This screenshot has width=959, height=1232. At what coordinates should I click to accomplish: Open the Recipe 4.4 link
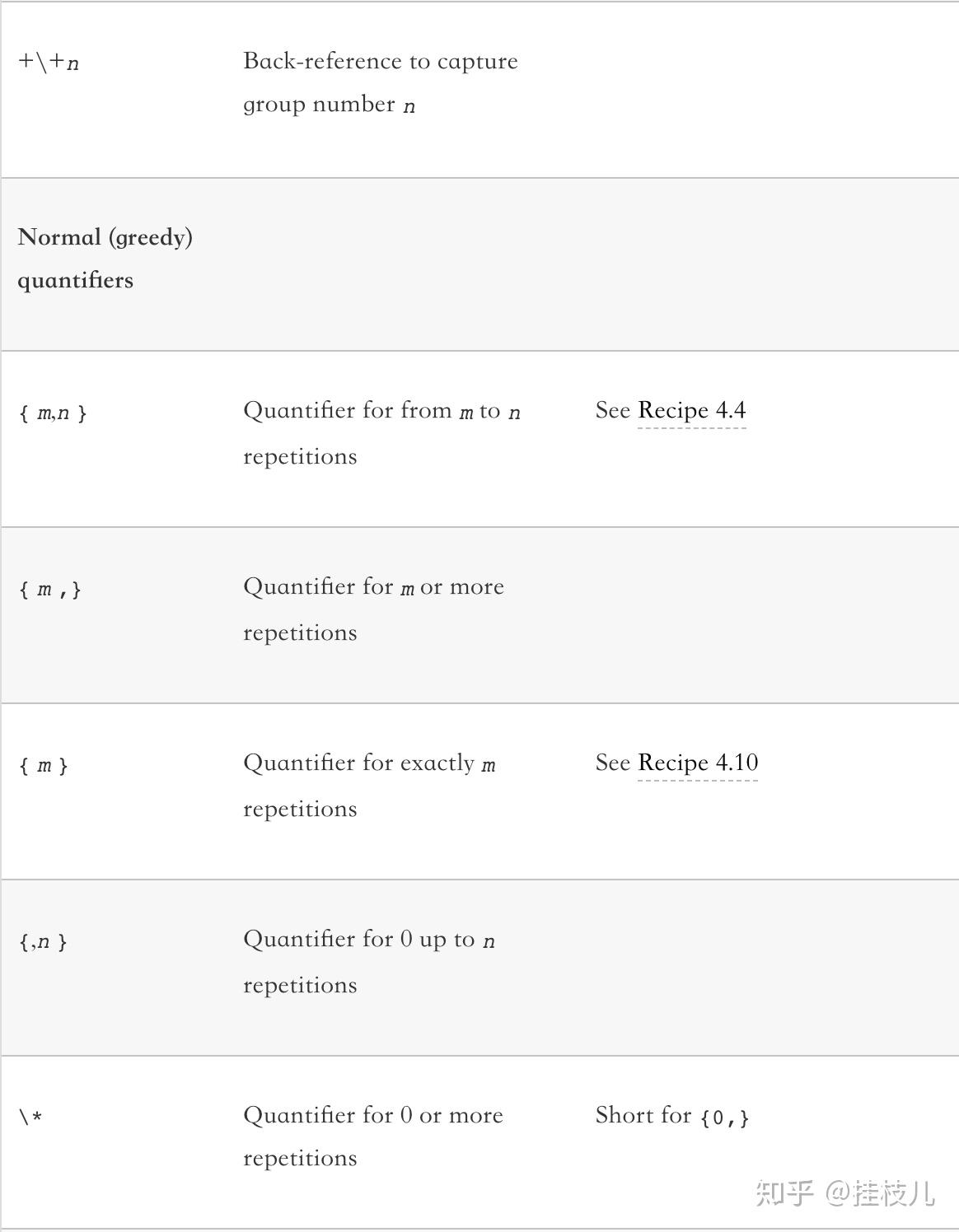pos(691,410)
